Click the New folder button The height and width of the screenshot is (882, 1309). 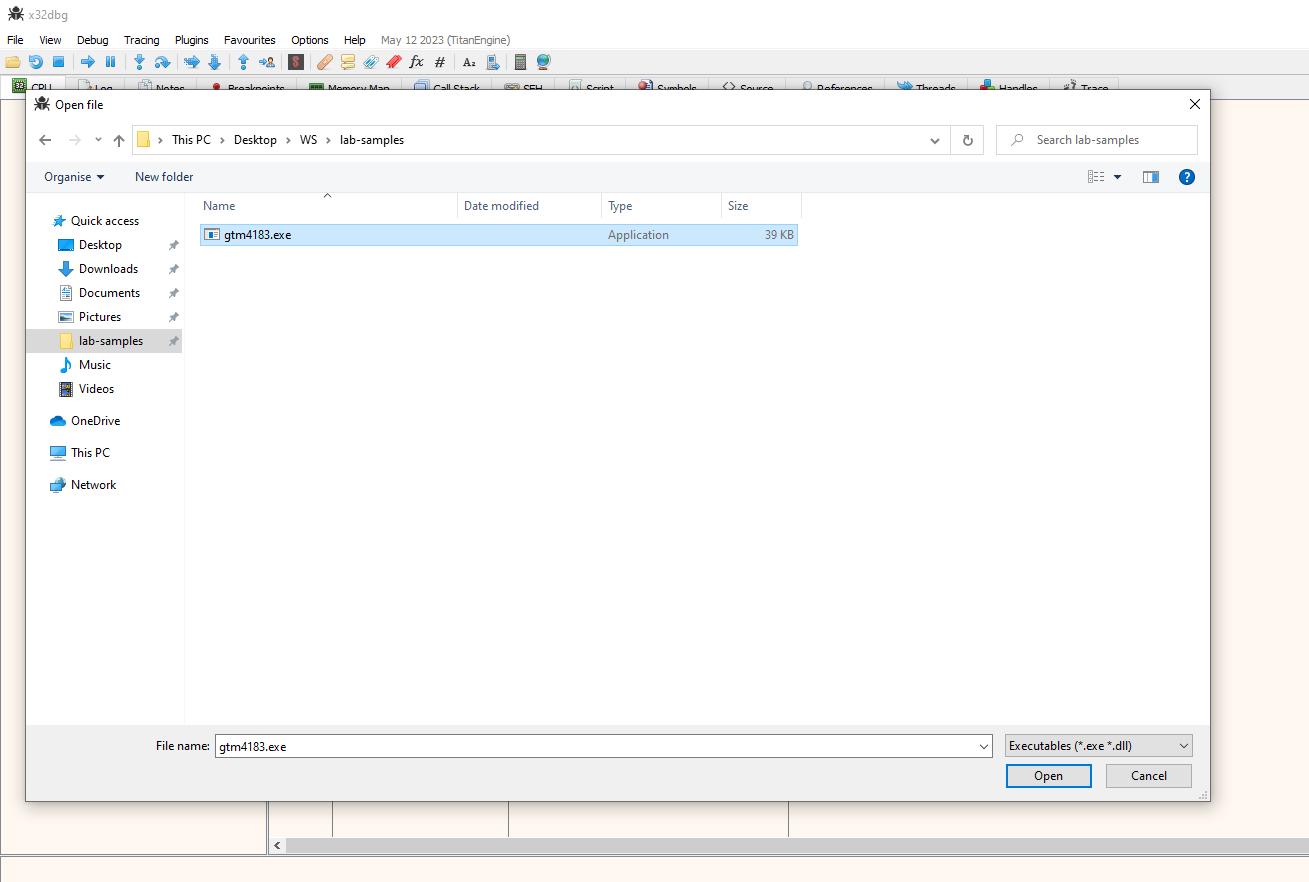pyautogui.click(x=164, y=177)
